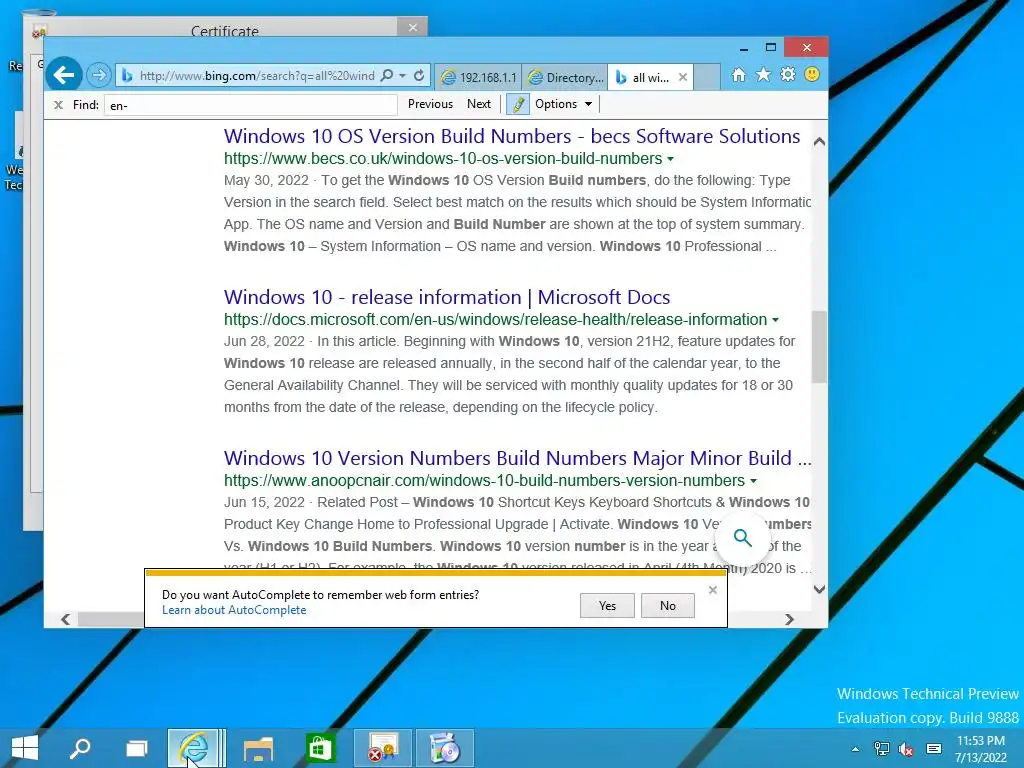
Task: Select the 'all wi...' Bing tab
Action: [643, 77]
